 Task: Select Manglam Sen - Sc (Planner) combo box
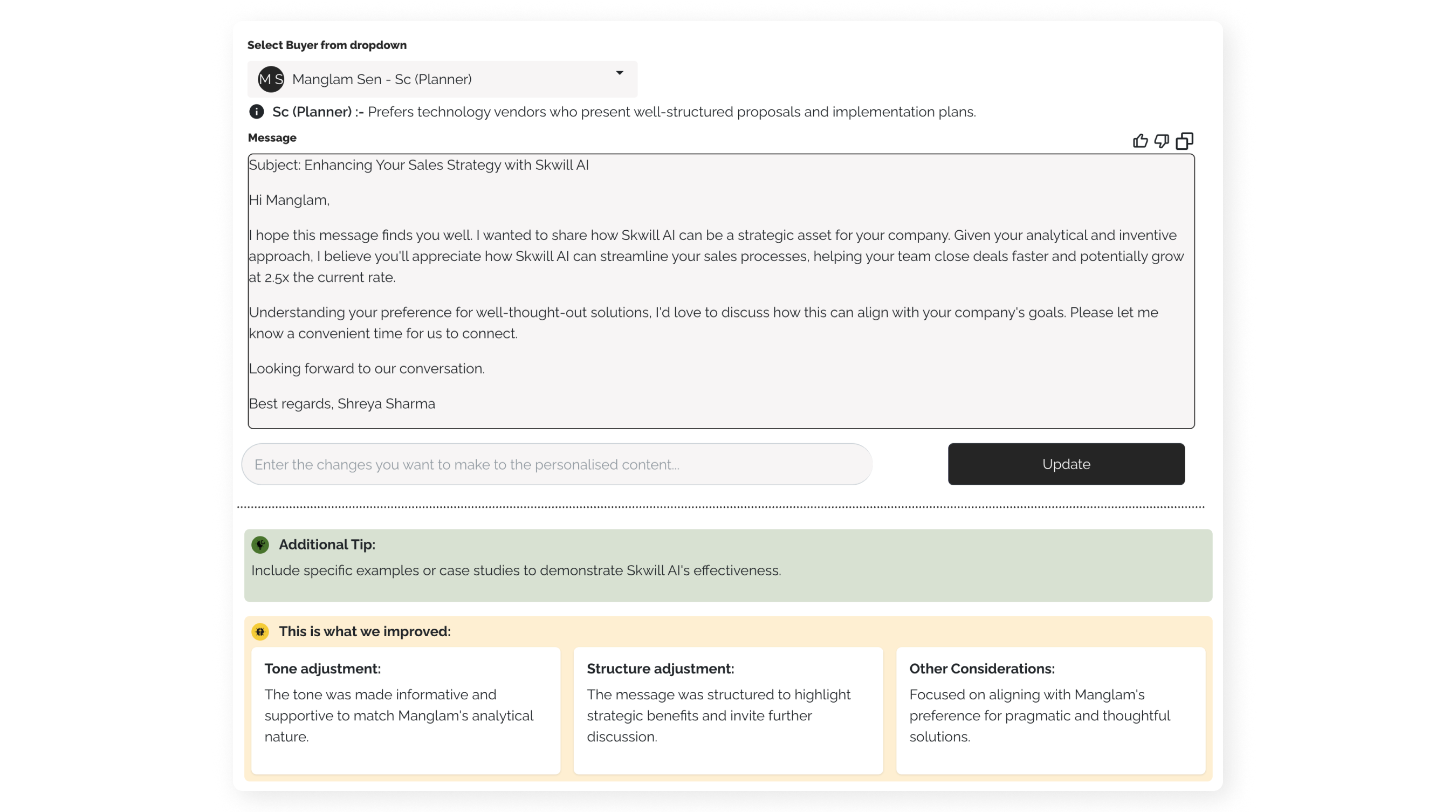click(442, 79)
